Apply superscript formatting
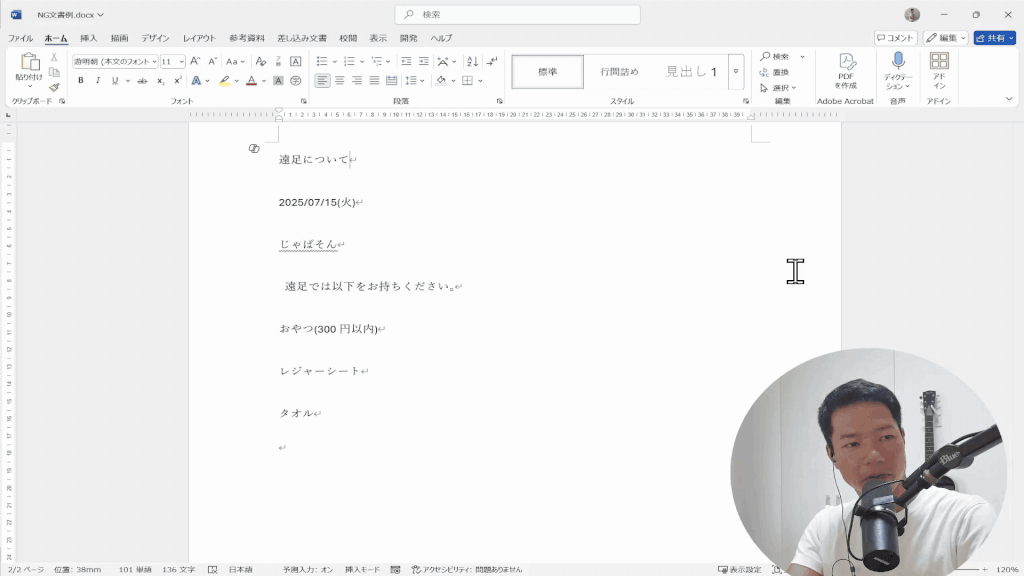 [177, 81]
